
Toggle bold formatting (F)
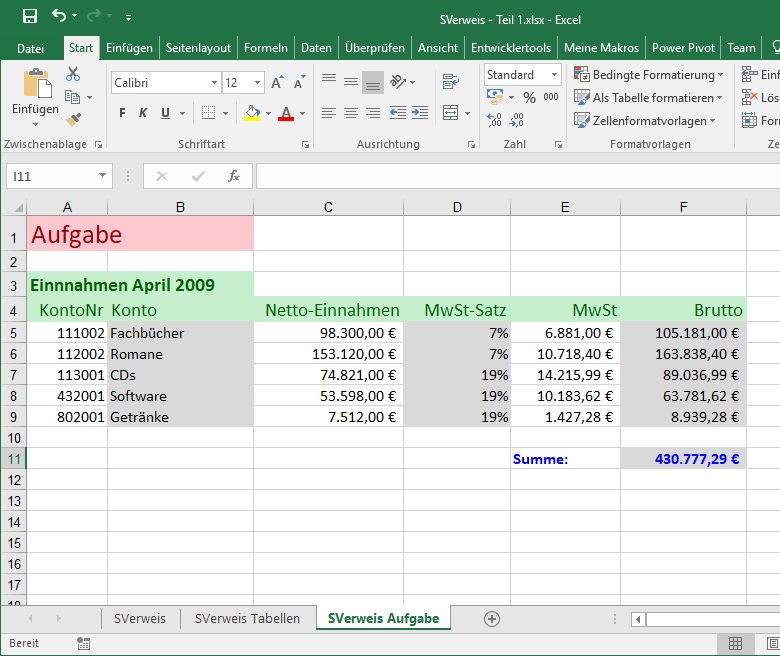pos(122,113)
